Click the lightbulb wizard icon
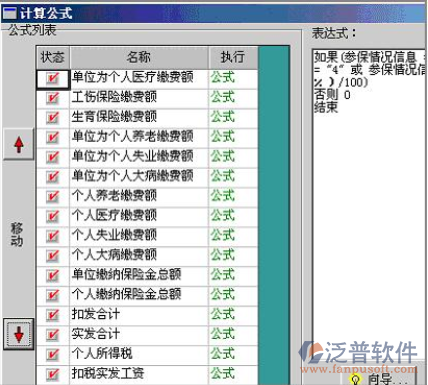This screenshot has height=385, width=428. point(355,380)
